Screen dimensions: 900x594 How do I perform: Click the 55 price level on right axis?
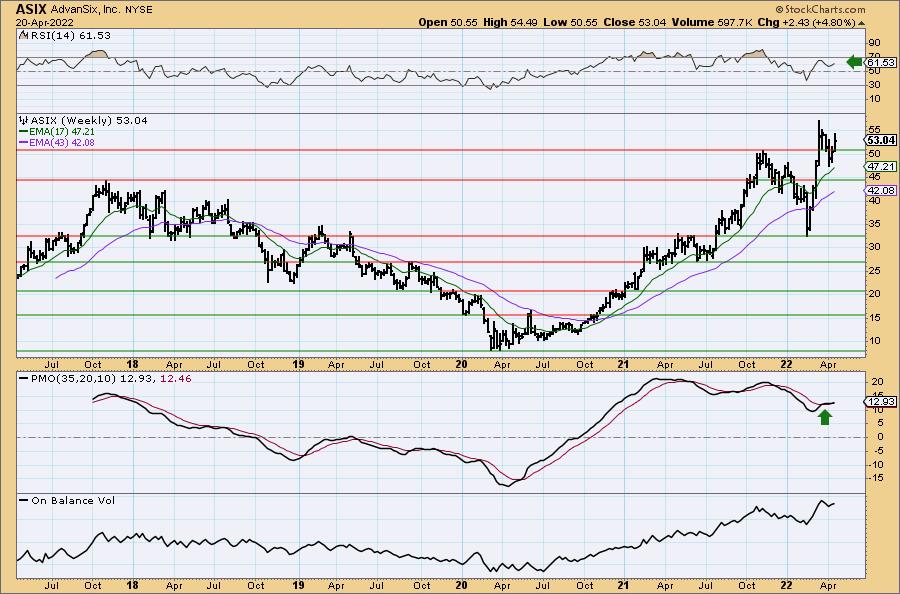(x=875, y=130)
